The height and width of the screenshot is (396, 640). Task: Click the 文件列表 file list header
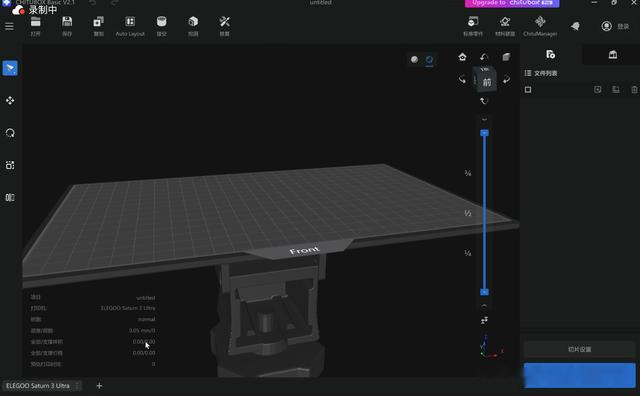pos(541,73)
